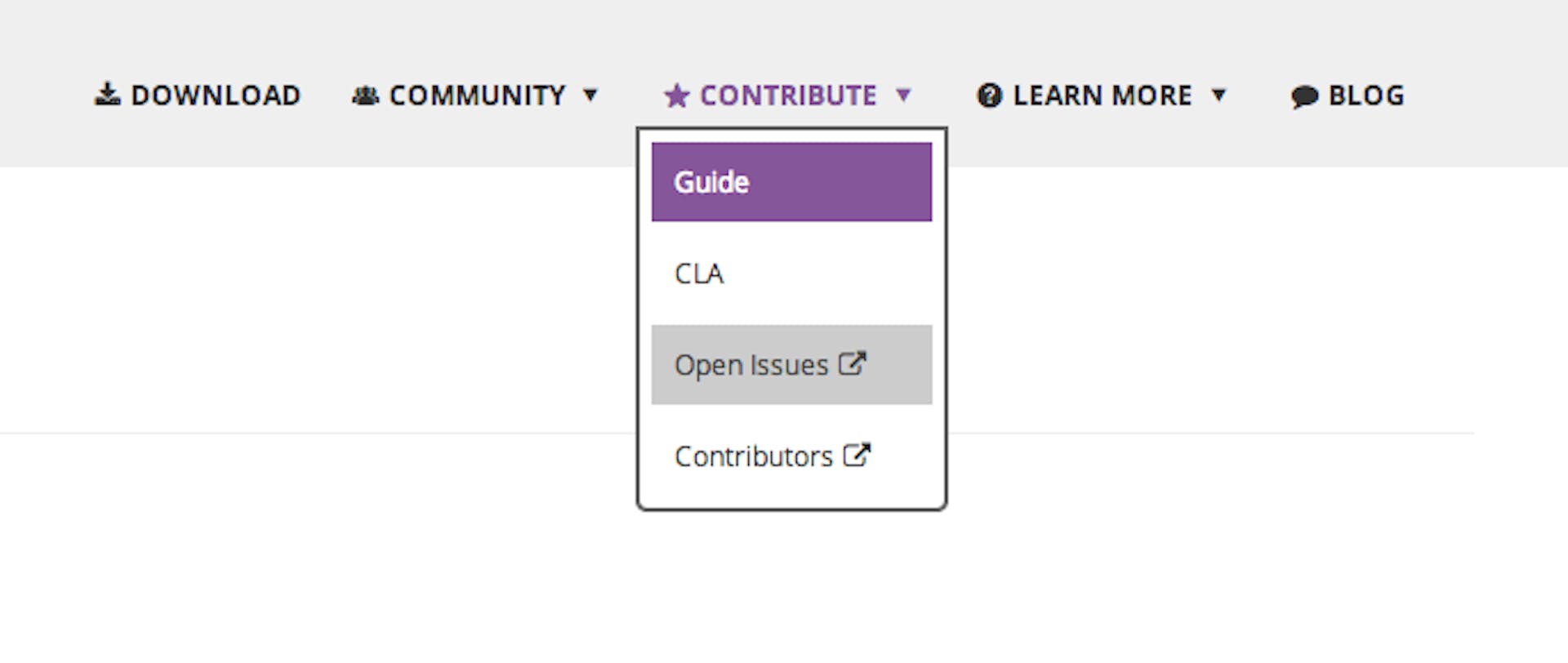Click the question mark icon before LEARN MORE
Image resolution: width=1568 pixels, height=663 pixels.
(989, 96)
